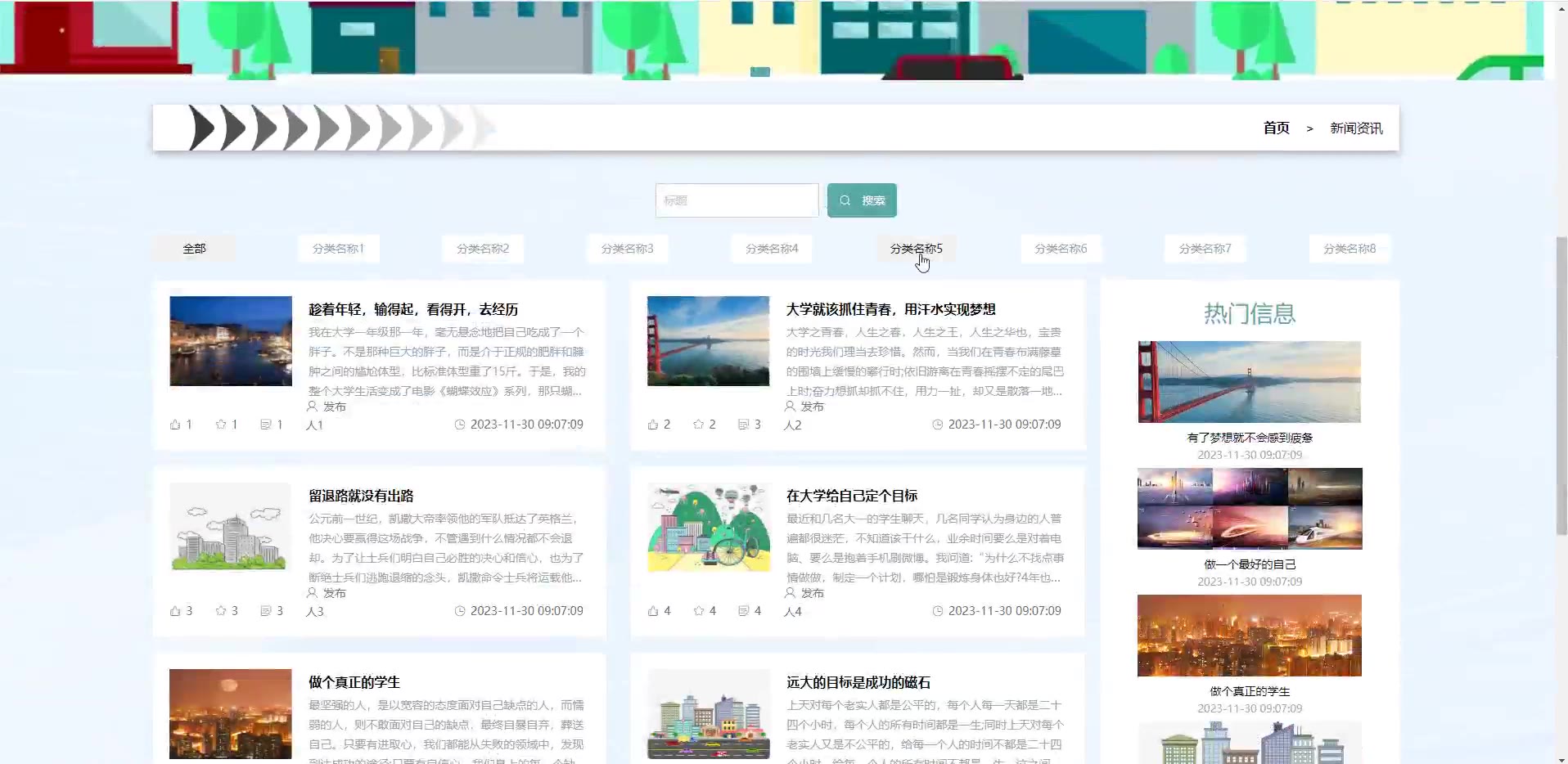The height and width of the screenshot is (764, 1568).
Task: Click 新闻资讯 in the breadcrumb
Action: click(1356, 128)
